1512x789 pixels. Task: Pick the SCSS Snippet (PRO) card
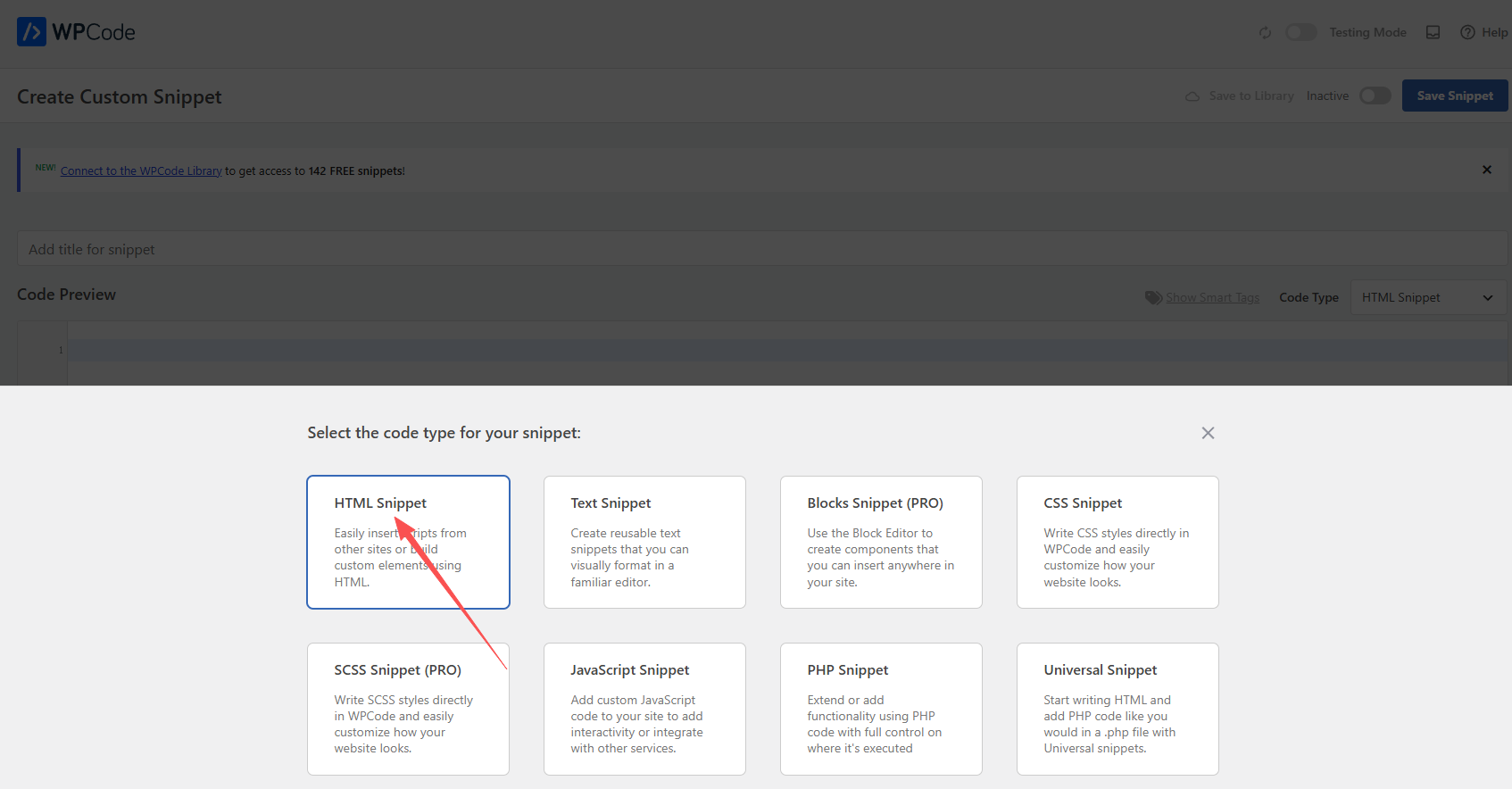[x=408, y=709]
